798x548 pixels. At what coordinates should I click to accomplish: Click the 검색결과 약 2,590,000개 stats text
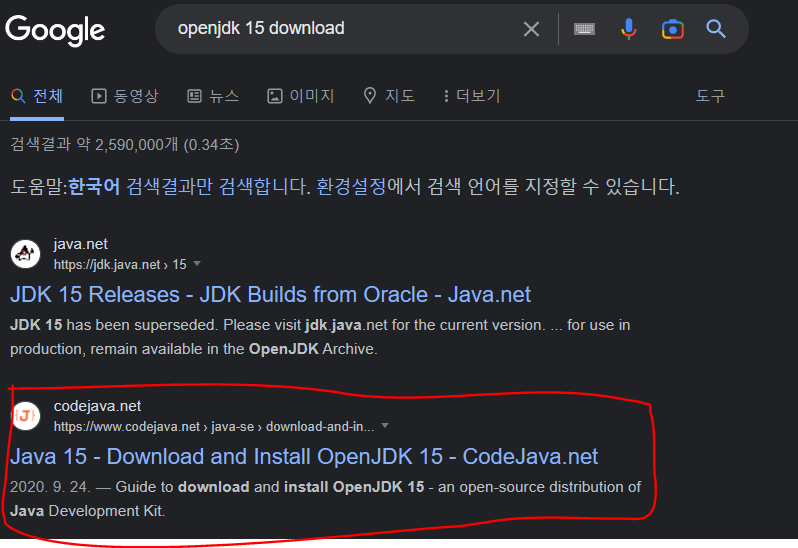(x=125, y=145)
